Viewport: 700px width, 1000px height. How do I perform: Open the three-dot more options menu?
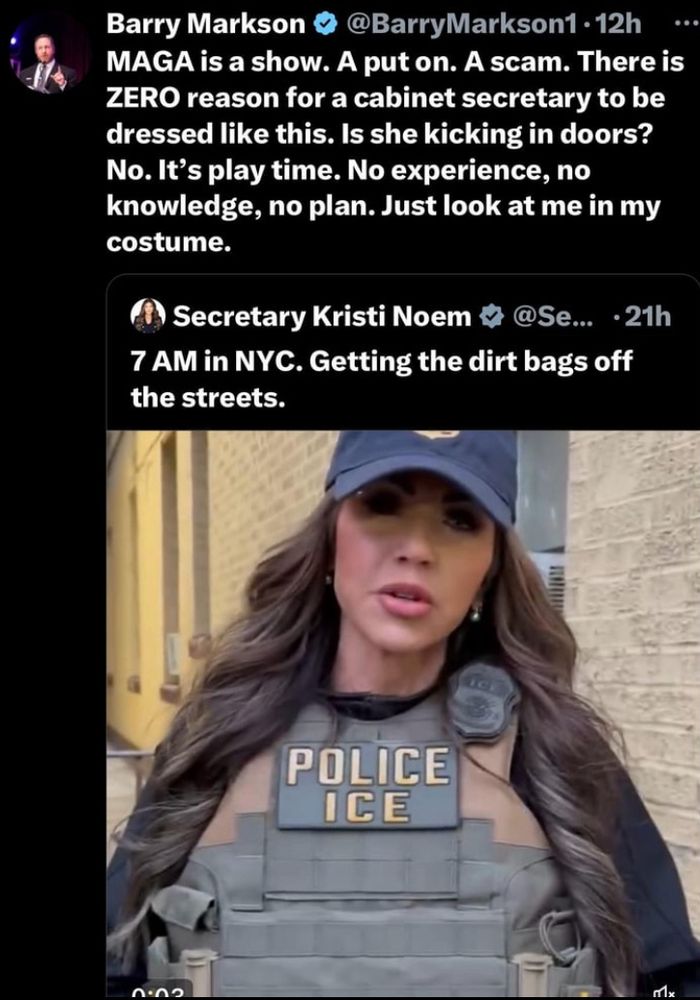pyautogui.click(x=687, y=22)
